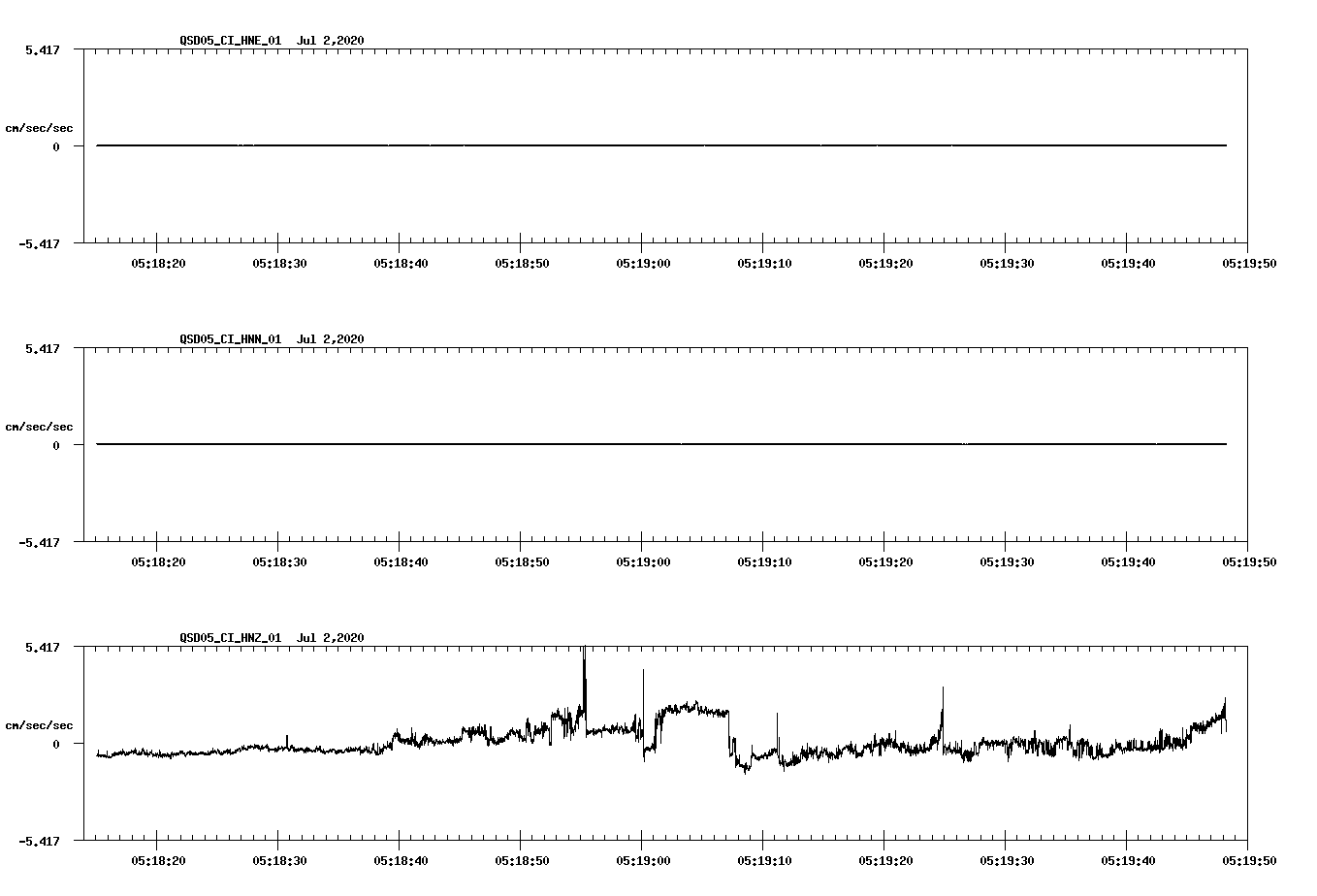Click the flat trace line in the HNN plot
The image size is (1317, 896).
661,444
